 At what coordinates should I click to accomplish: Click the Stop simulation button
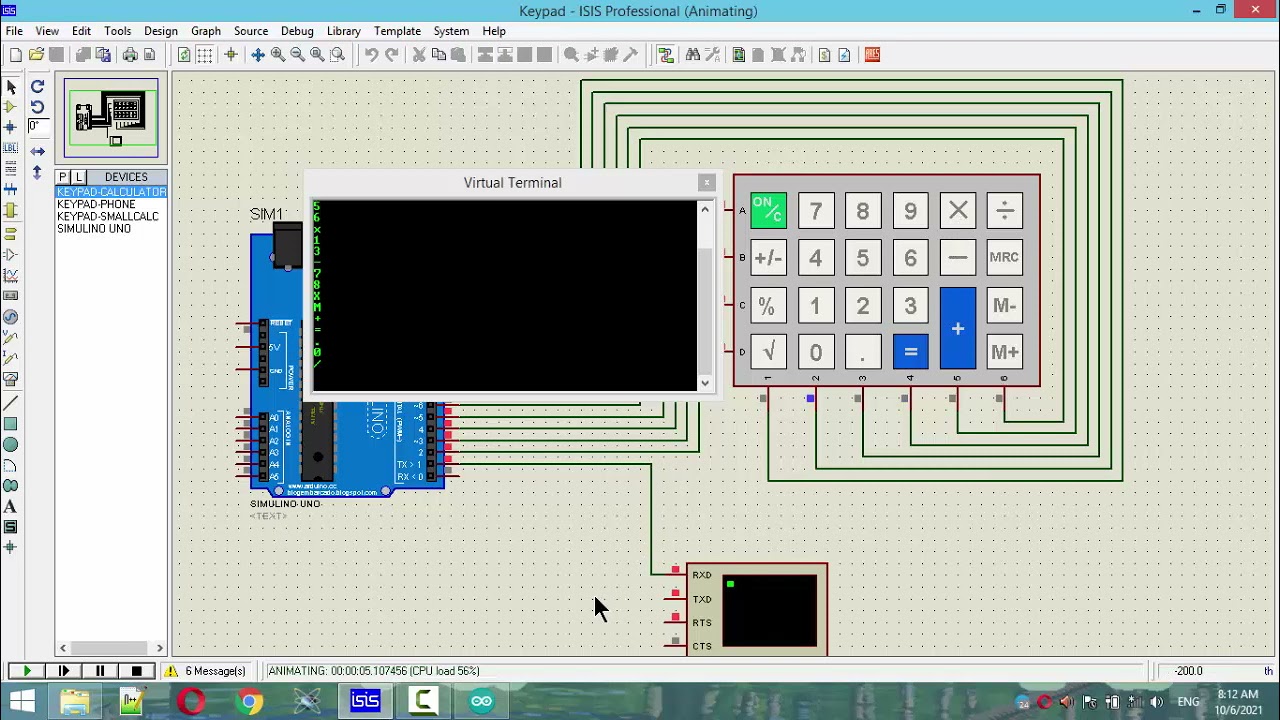click(x=137, y=671)
